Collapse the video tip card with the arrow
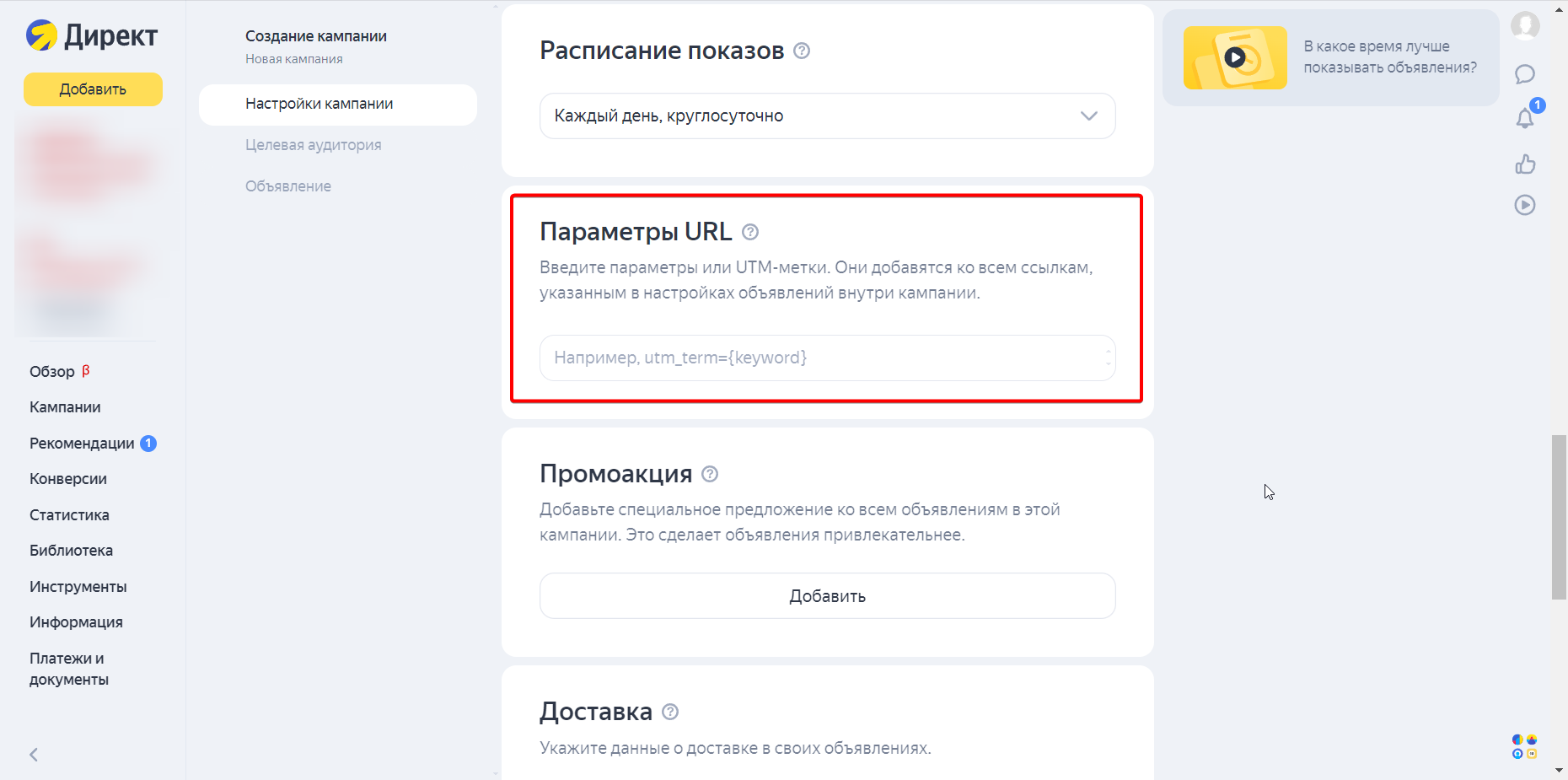Screen dimensions: 1568x780 point(1558,10)
